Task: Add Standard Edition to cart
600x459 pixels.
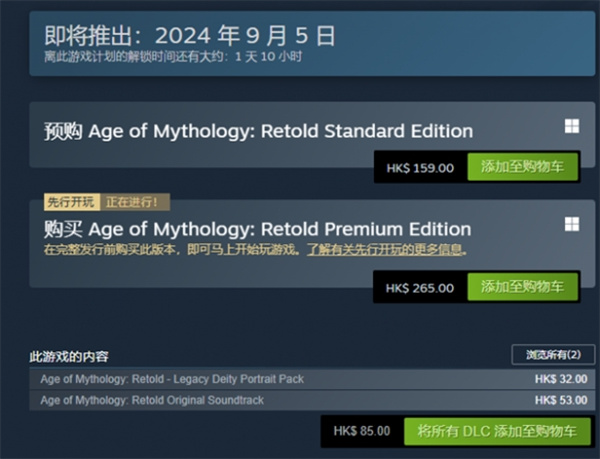Action: pos(522,167)
